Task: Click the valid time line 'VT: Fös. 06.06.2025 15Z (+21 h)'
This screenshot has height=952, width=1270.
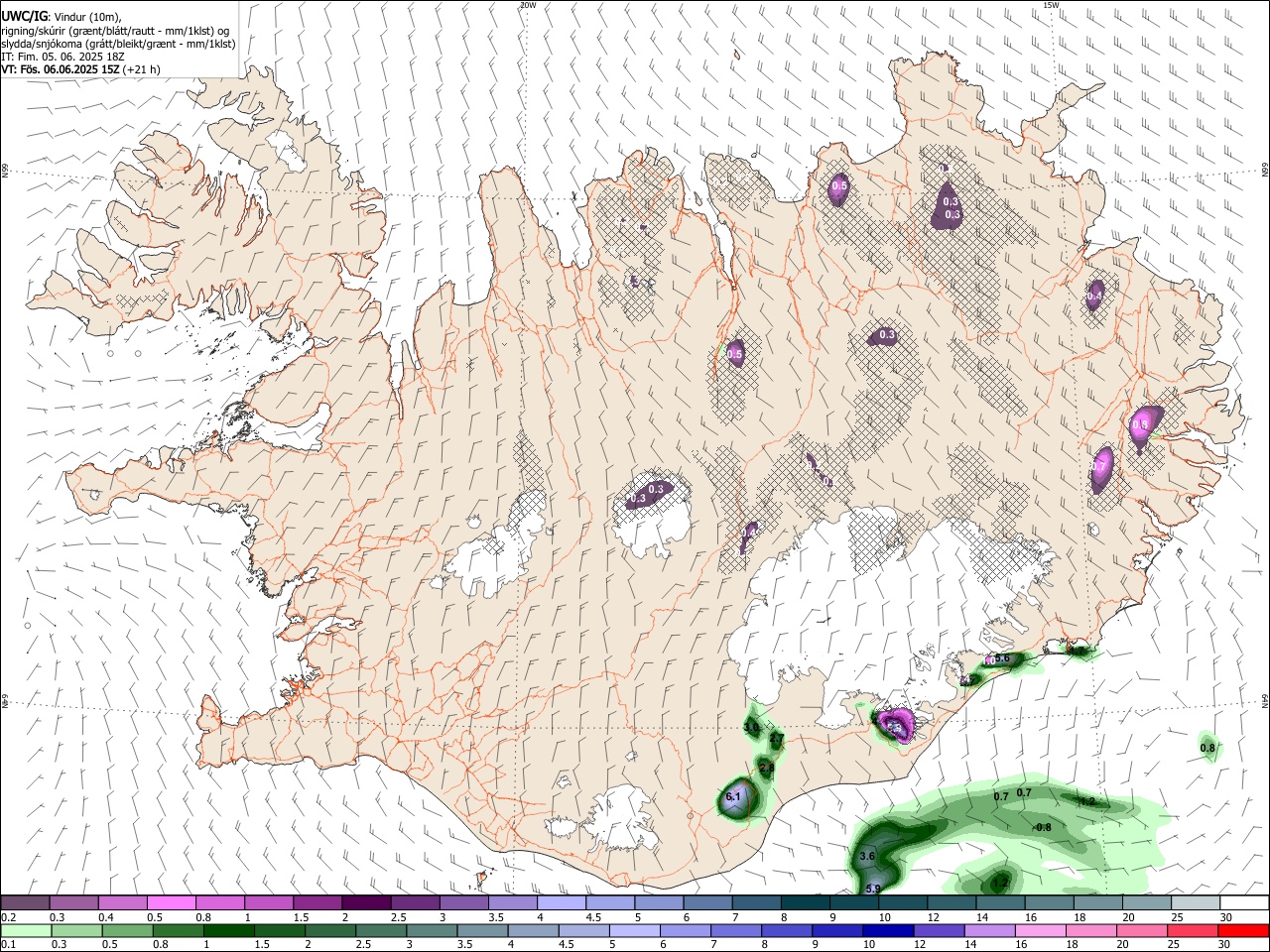Action: pos(80,69)
